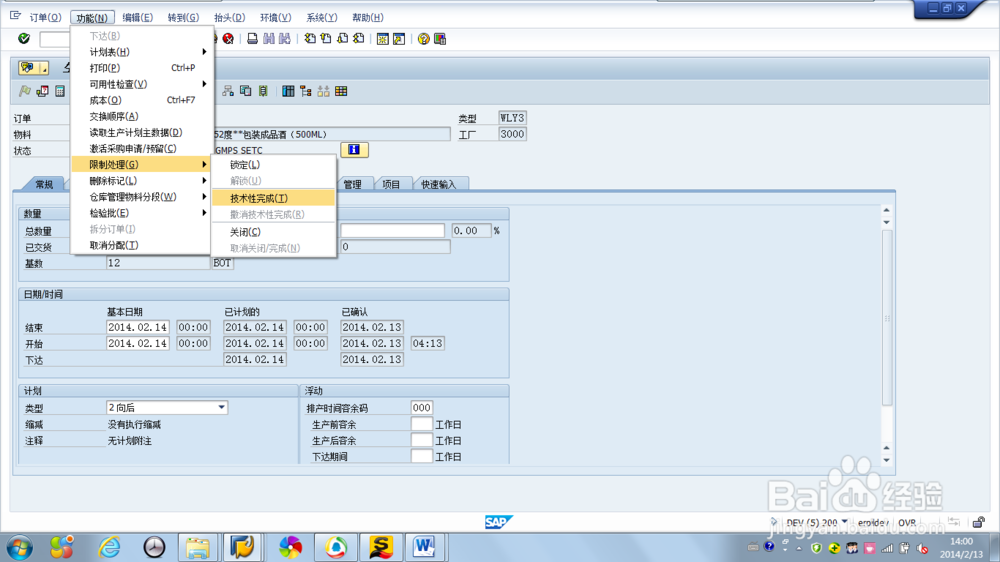Click the 排产时间容余码 field showing 000
The image size is (1000, 562).
(x=422, y=408)
